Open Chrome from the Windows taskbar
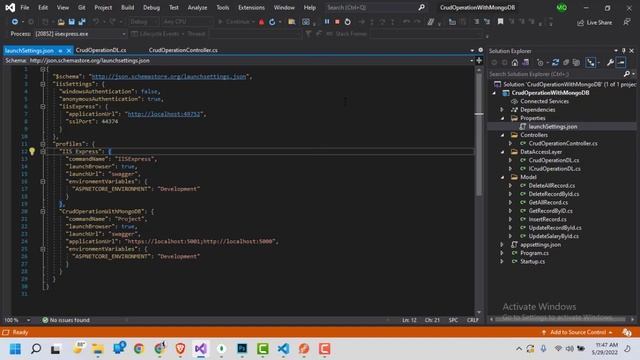 coord(139,349)
